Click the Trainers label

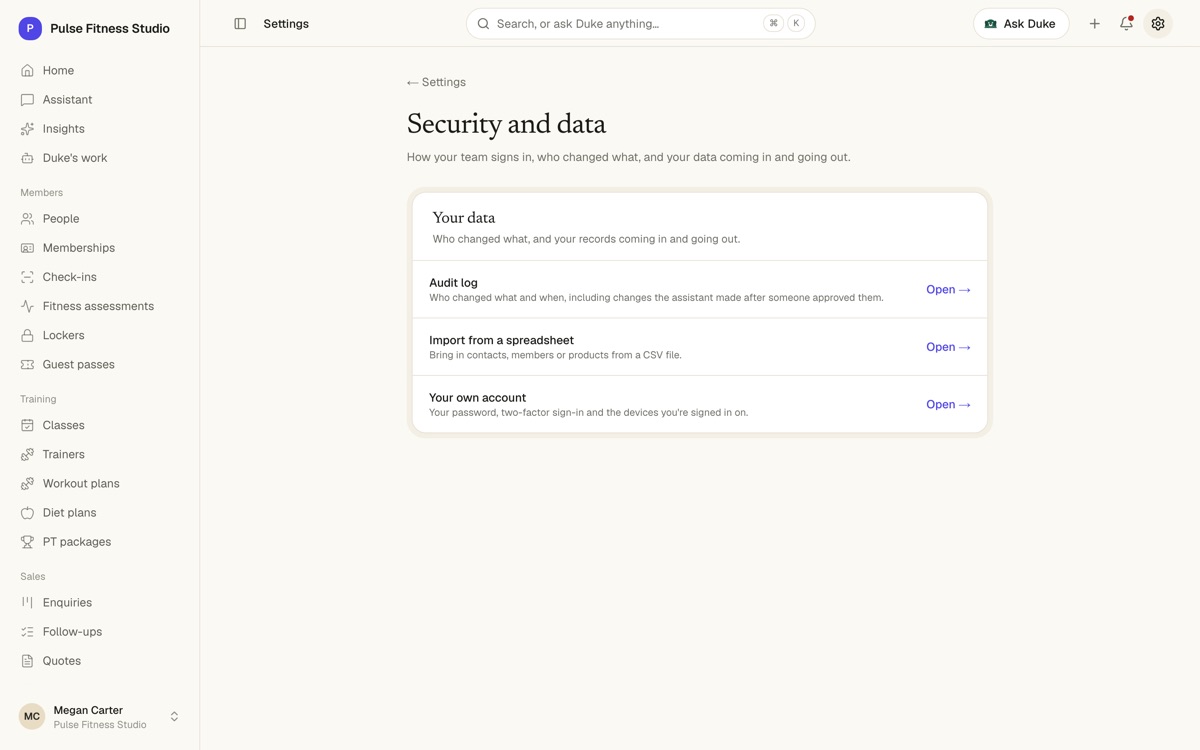click(x=64, y=454)
